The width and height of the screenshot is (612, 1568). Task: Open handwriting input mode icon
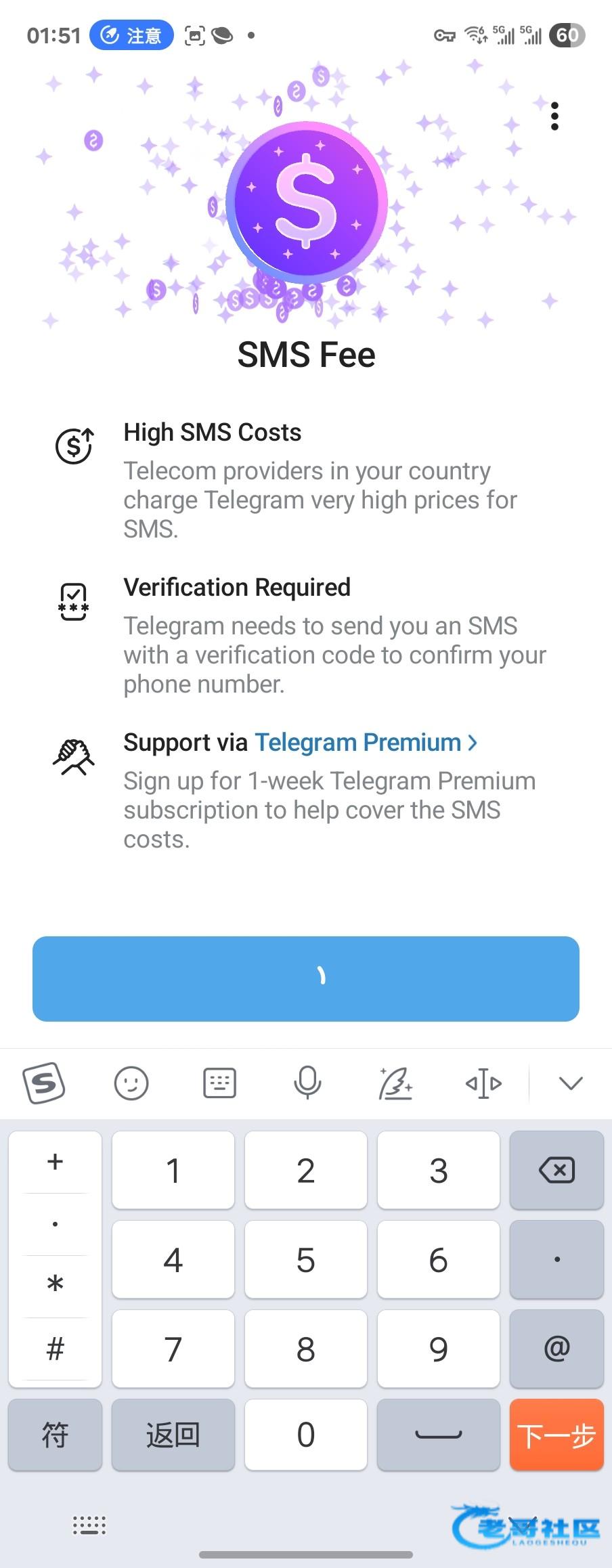click(x=395, y=1083)
